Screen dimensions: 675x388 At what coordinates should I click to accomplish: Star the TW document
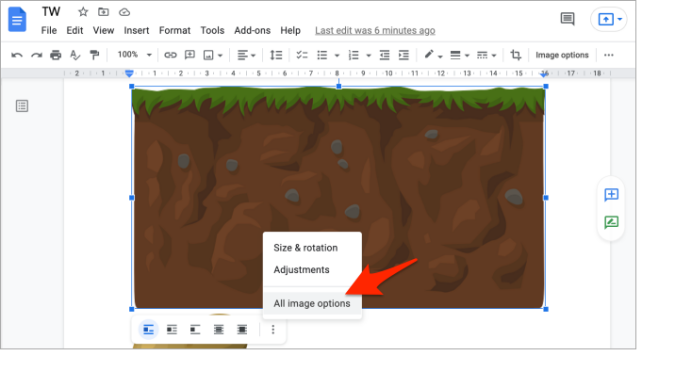[x=83, y=12]
